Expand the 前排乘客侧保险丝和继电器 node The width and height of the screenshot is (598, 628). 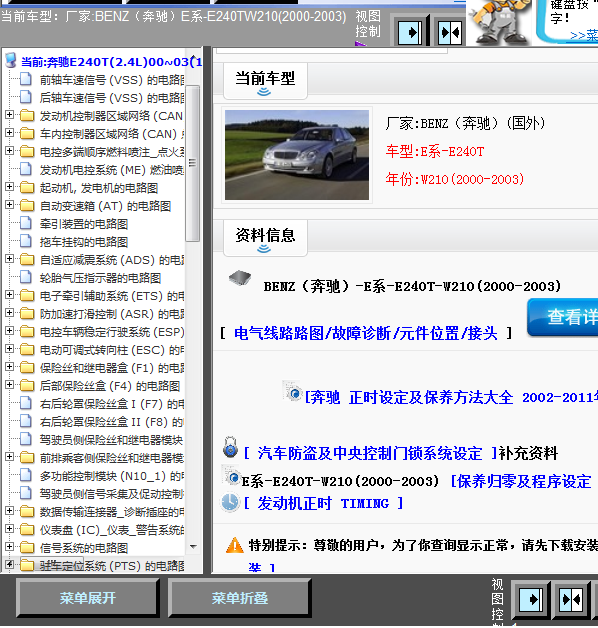pyautogui.click(x=9, y=457)
